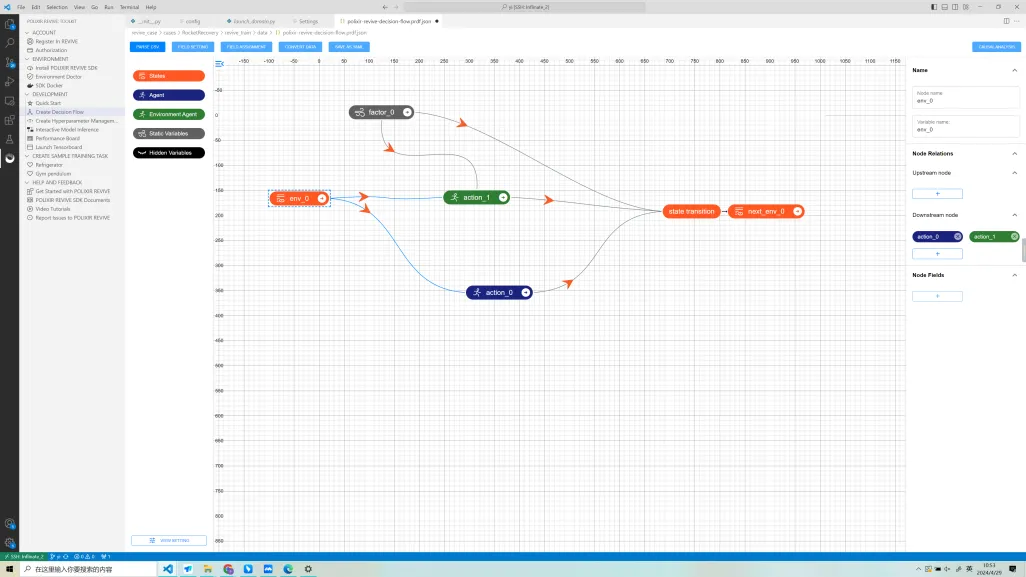Select the dark blue Agent node type
1026x577 pixels.
tap(169, 95)
